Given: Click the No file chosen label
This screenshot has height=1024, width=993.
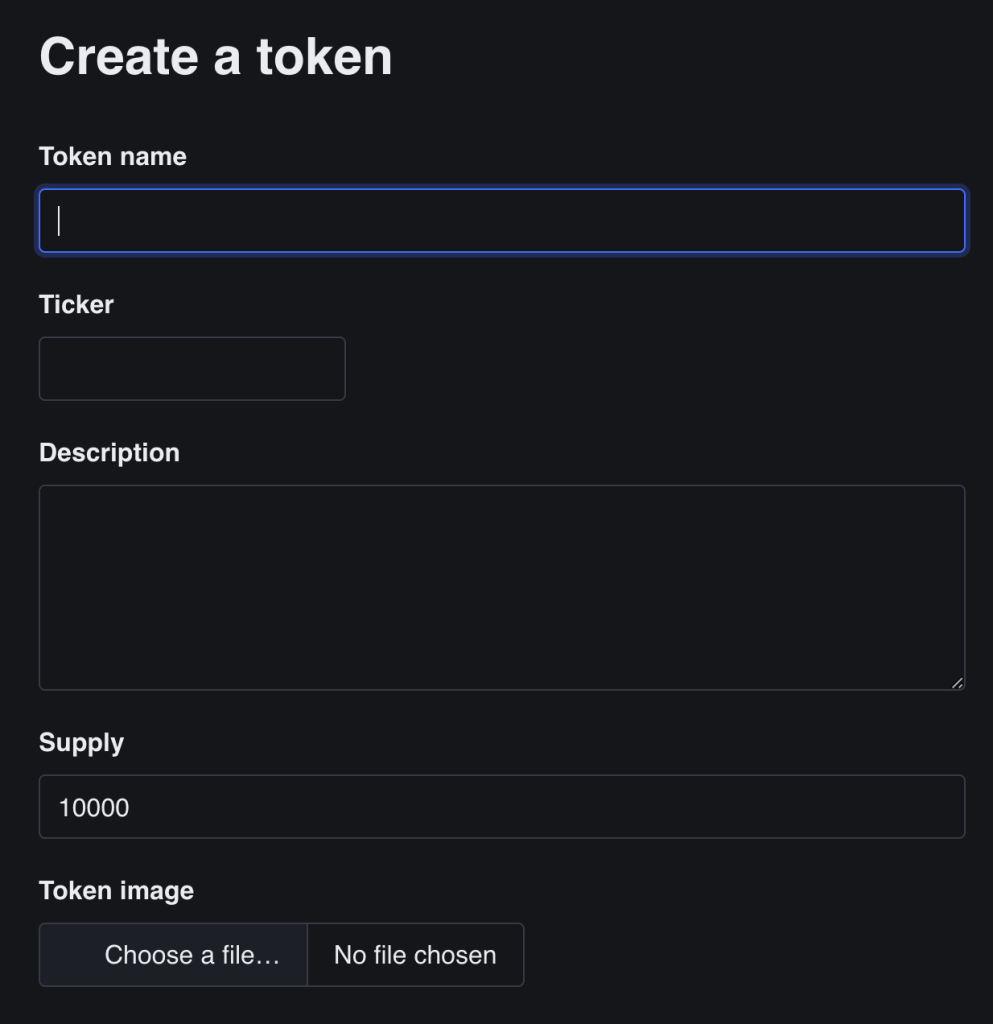Looking at the screenshot, I should click(x=416, y=954).
